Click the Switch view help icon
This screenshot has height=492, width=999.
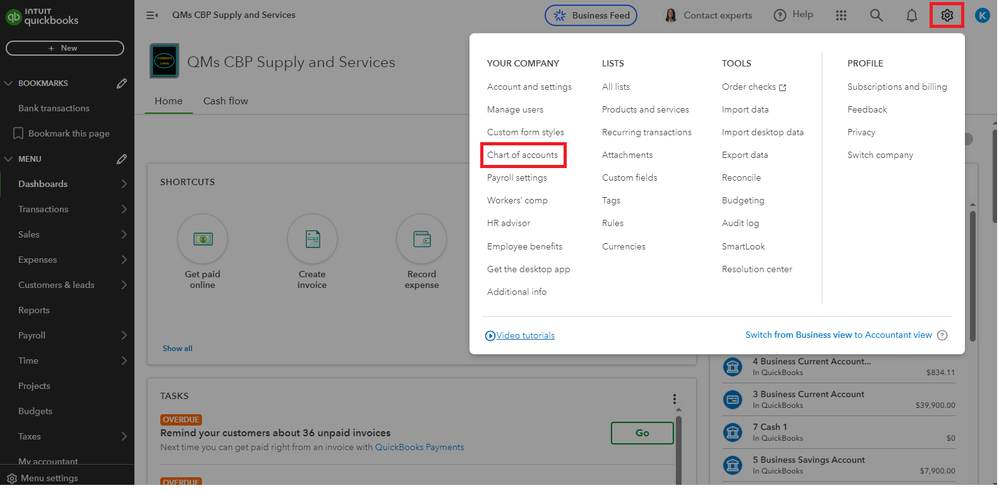[x=942, y=335]
